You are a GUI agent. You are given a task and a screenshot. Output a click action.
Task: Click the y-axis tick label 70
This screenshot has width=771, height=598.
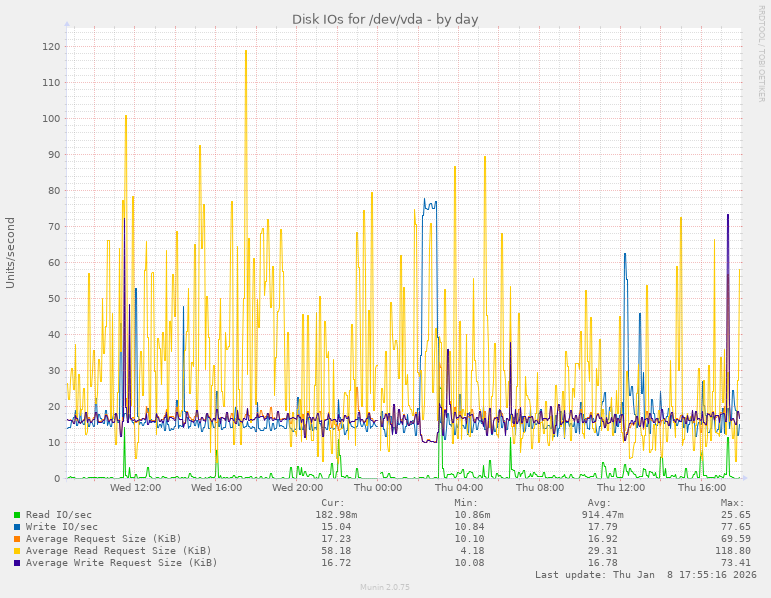[54, 227]
